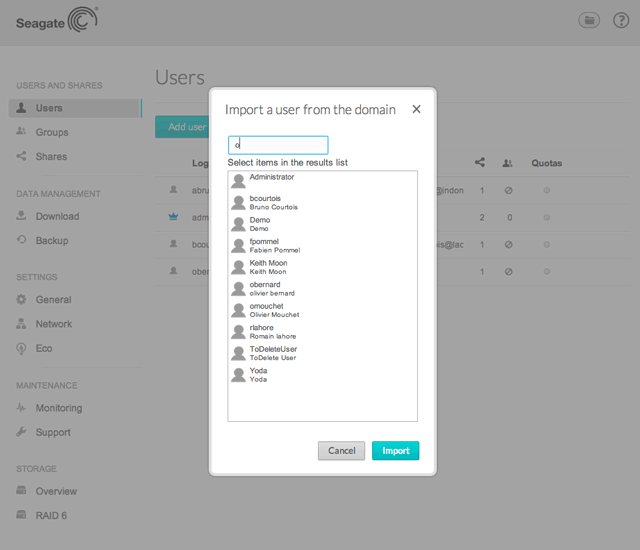Click the help question mark icon

[x=620, y=20]
